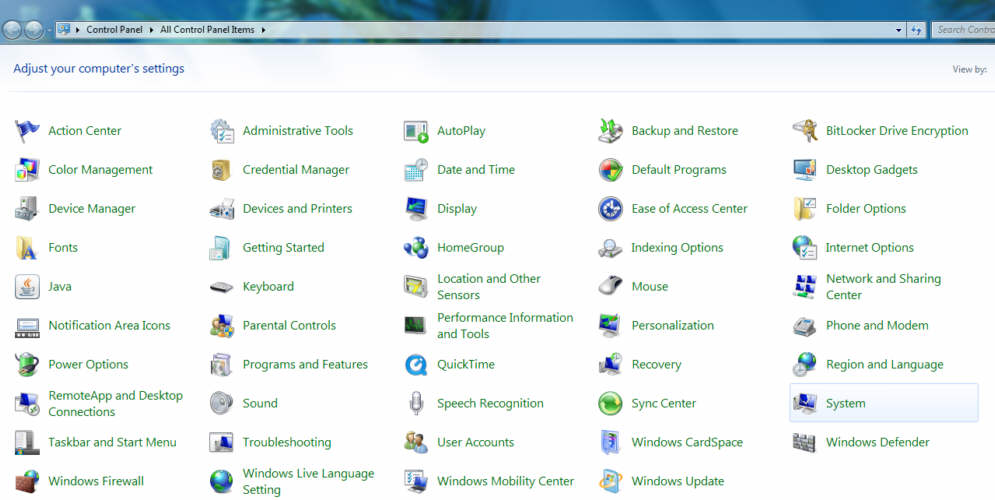This screenshot has height=500, width=995.
Task: Open the Region and Language link
Action: coord(885,365)
